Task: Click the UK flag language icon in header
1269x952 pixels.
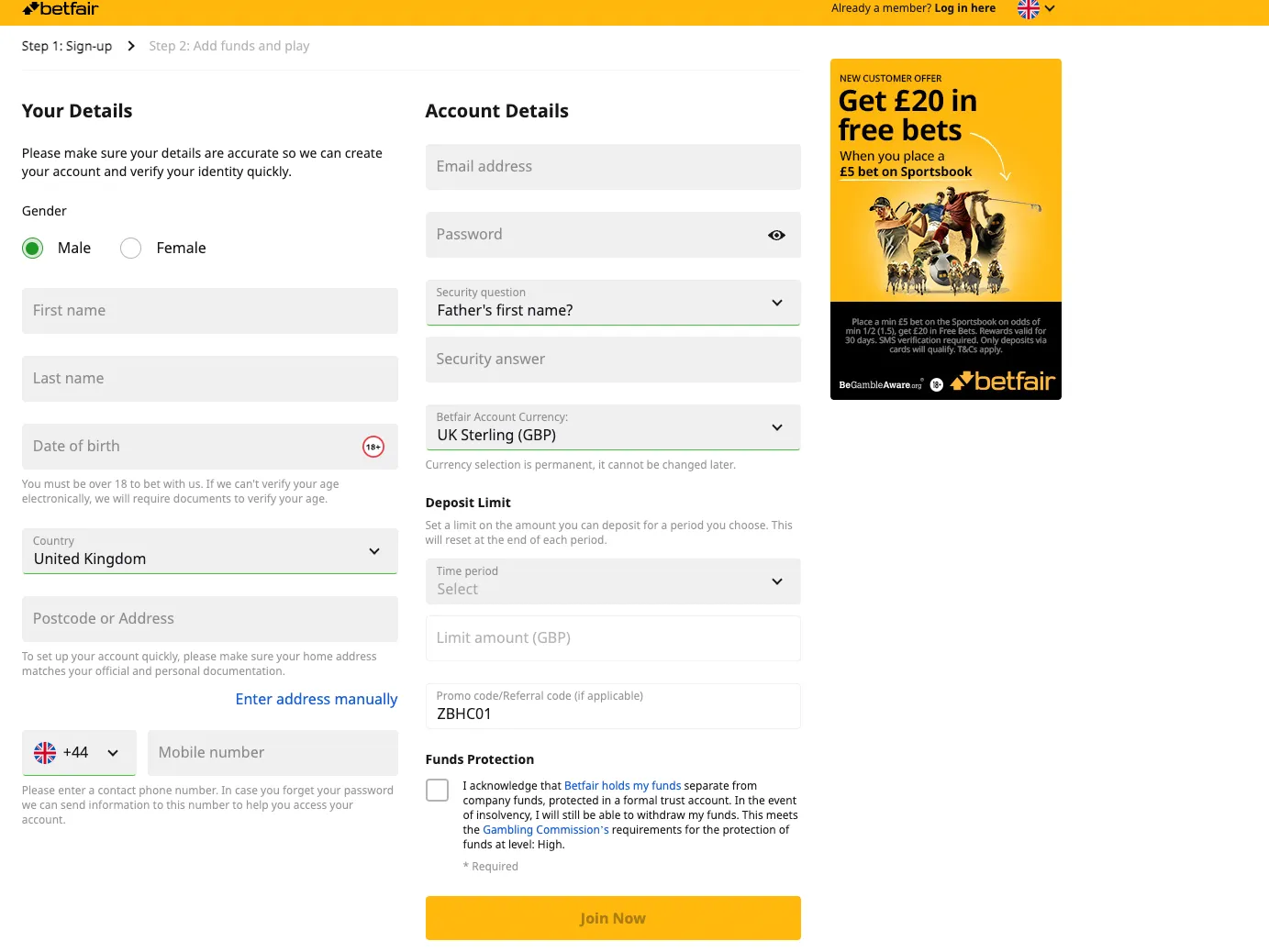Action: (x=1029, y=9)
